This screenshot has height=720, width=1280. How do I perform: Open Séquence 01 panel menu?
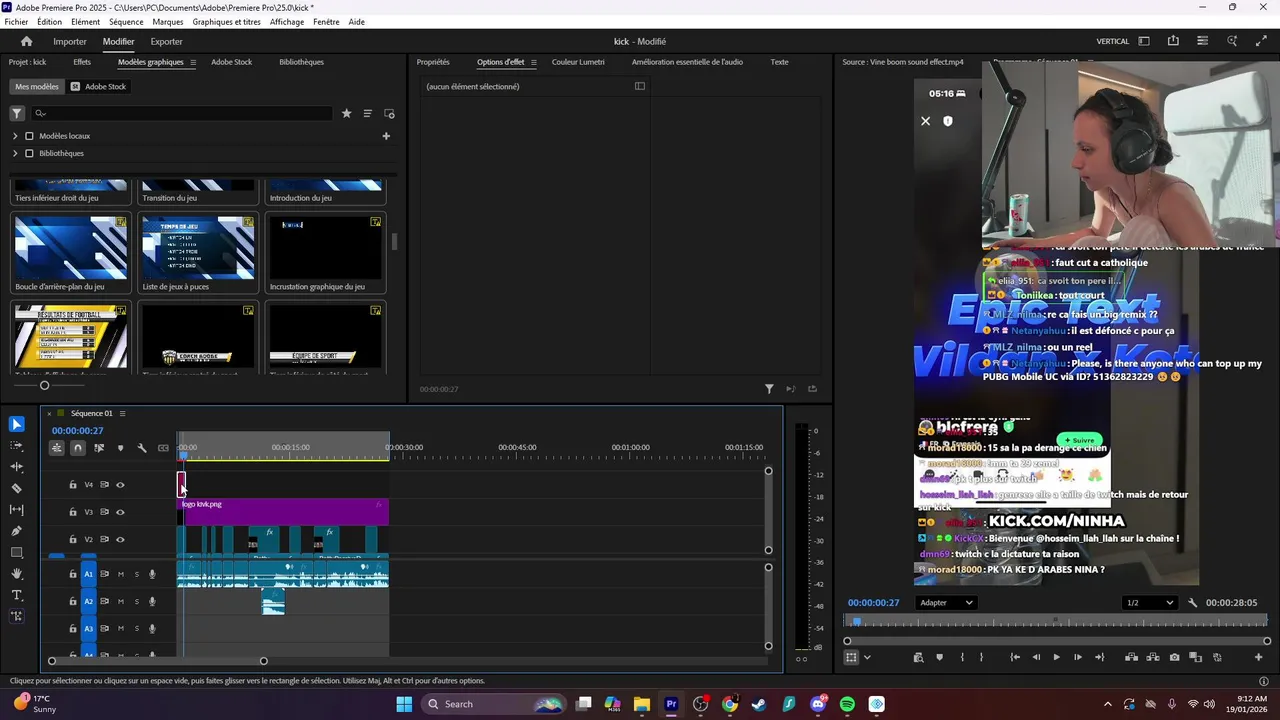pyautogui.click(x=122, y=413)
